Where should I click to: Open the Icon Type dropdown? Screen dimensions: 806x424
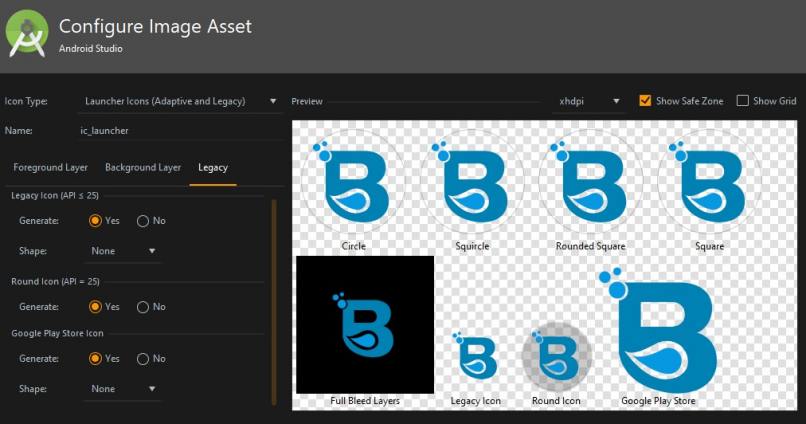pyautogui.click(x=180, y=101)
